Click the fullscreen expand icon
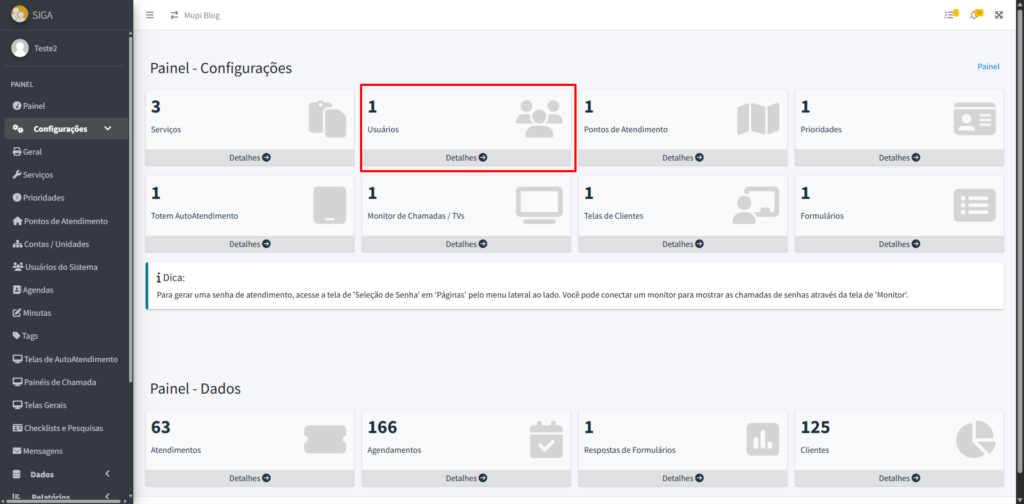This screenshot has width=1024, height=504. [998, 15]
